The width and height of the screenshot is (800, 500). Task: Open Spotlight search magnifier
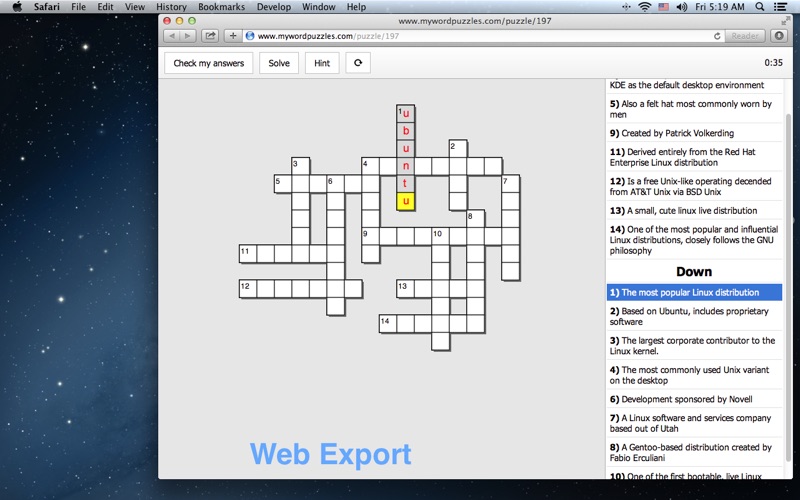tap(760, 7)
